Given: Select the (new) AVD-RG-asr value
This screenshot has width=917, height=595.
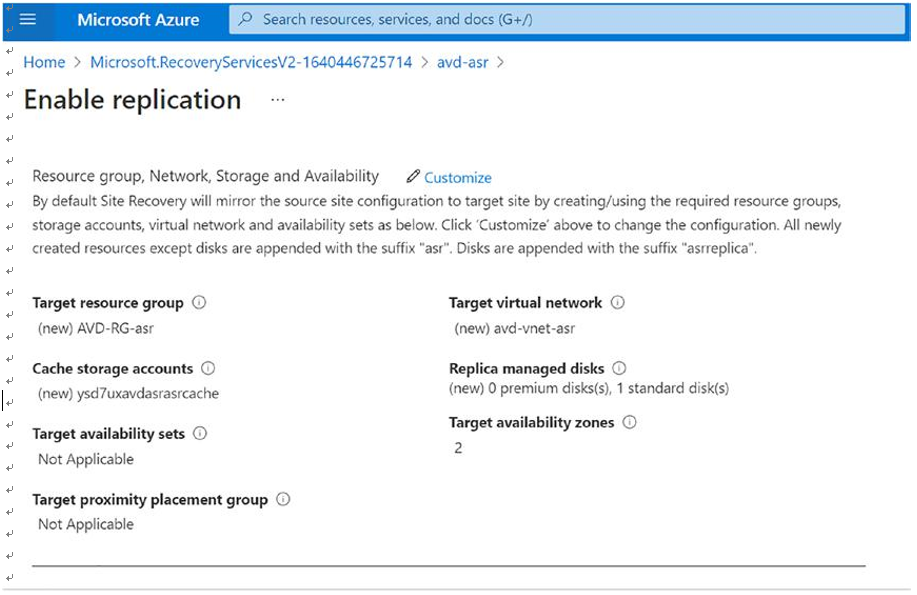Looking at the screenshot, I should point(96,328).
